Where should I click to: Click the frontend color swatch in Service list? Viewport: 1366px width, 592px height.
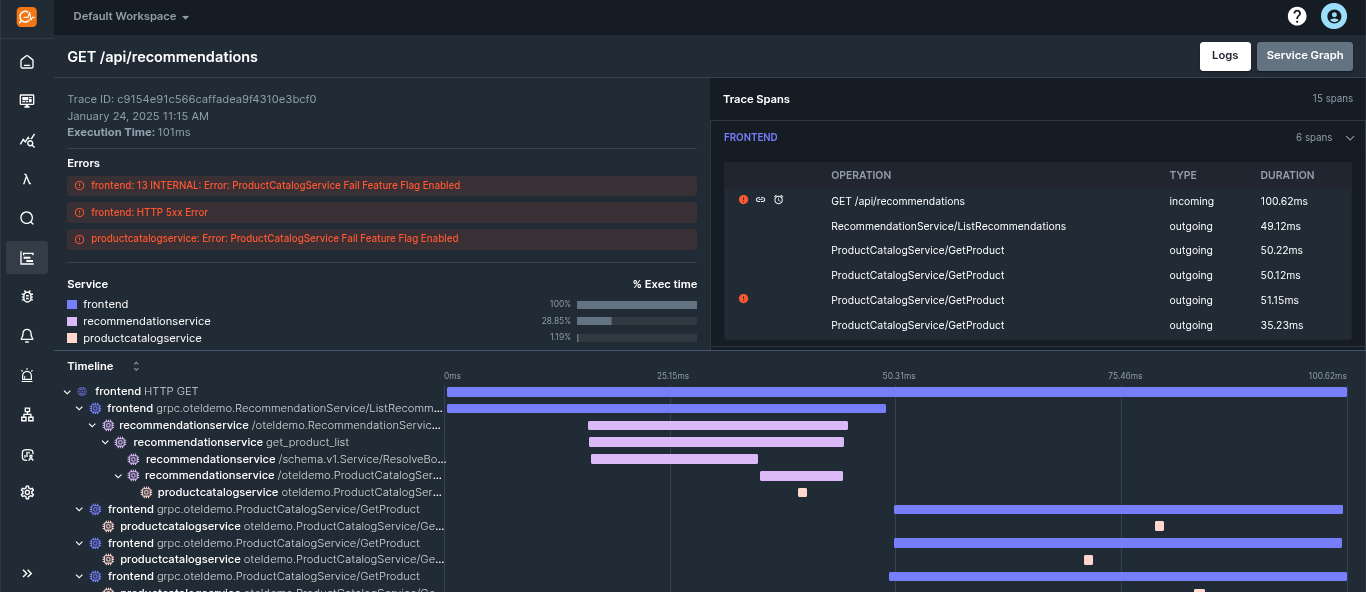click(x=72, y=304)
